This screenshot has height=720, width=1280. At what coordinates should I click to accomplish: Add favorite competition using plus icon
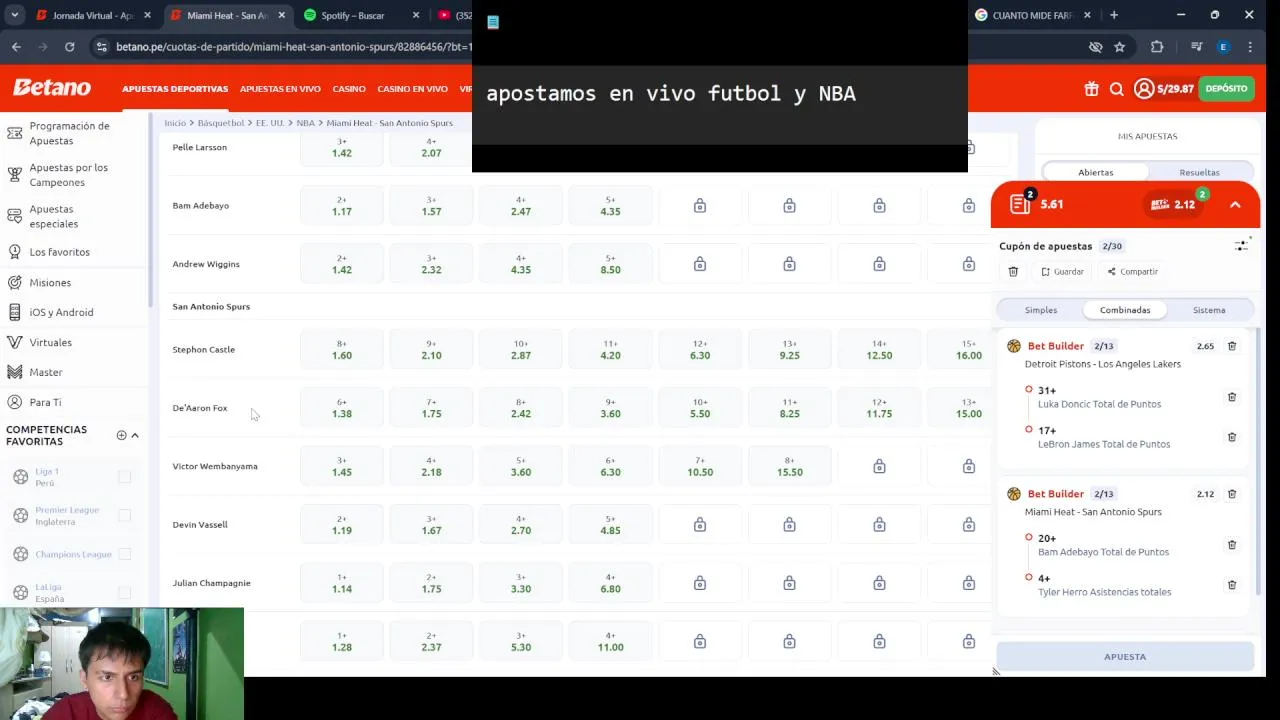[121, 435]
